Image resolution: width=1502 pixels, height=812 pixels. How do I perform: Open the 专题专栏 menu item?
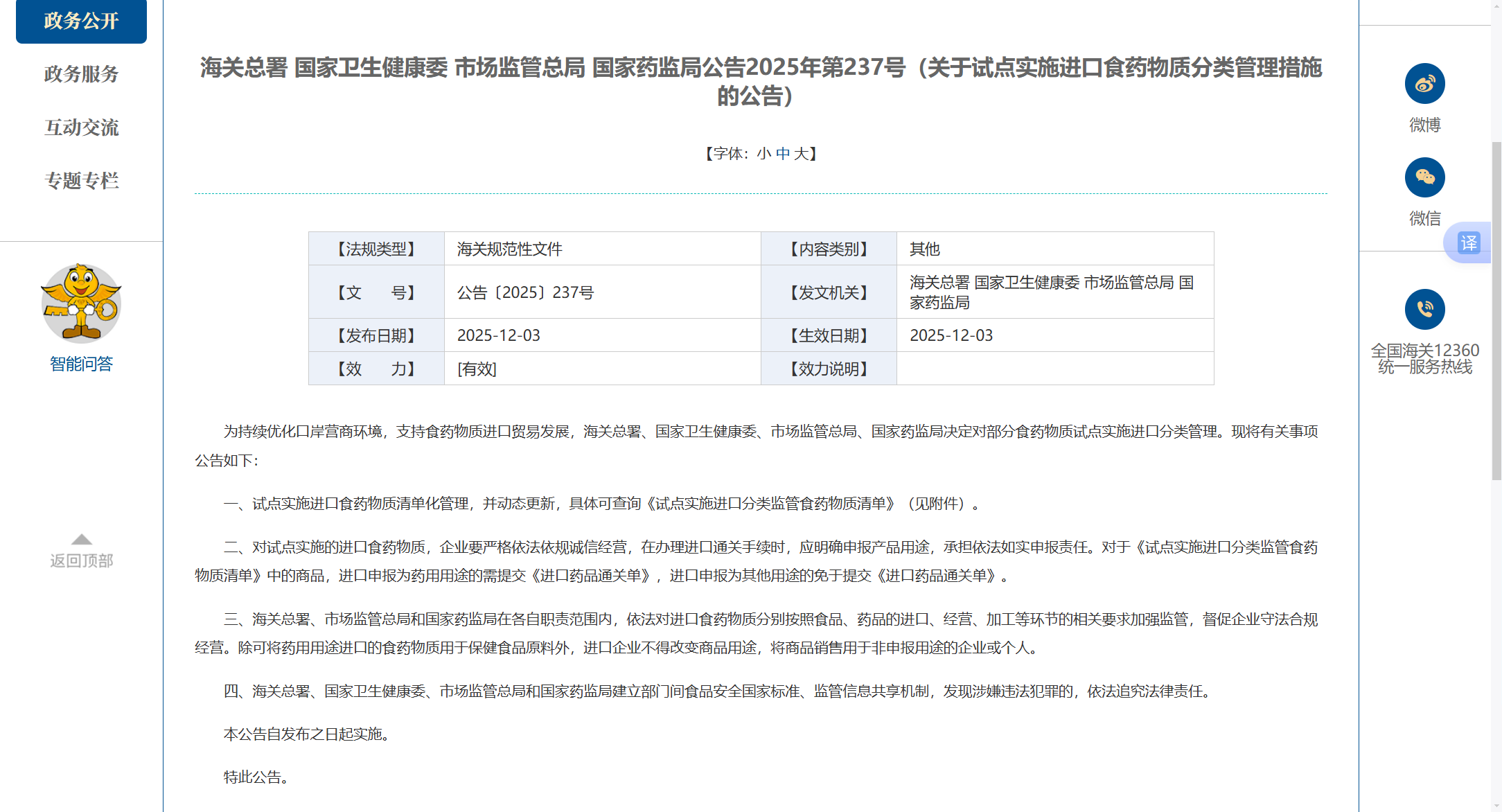pos(81,181)
